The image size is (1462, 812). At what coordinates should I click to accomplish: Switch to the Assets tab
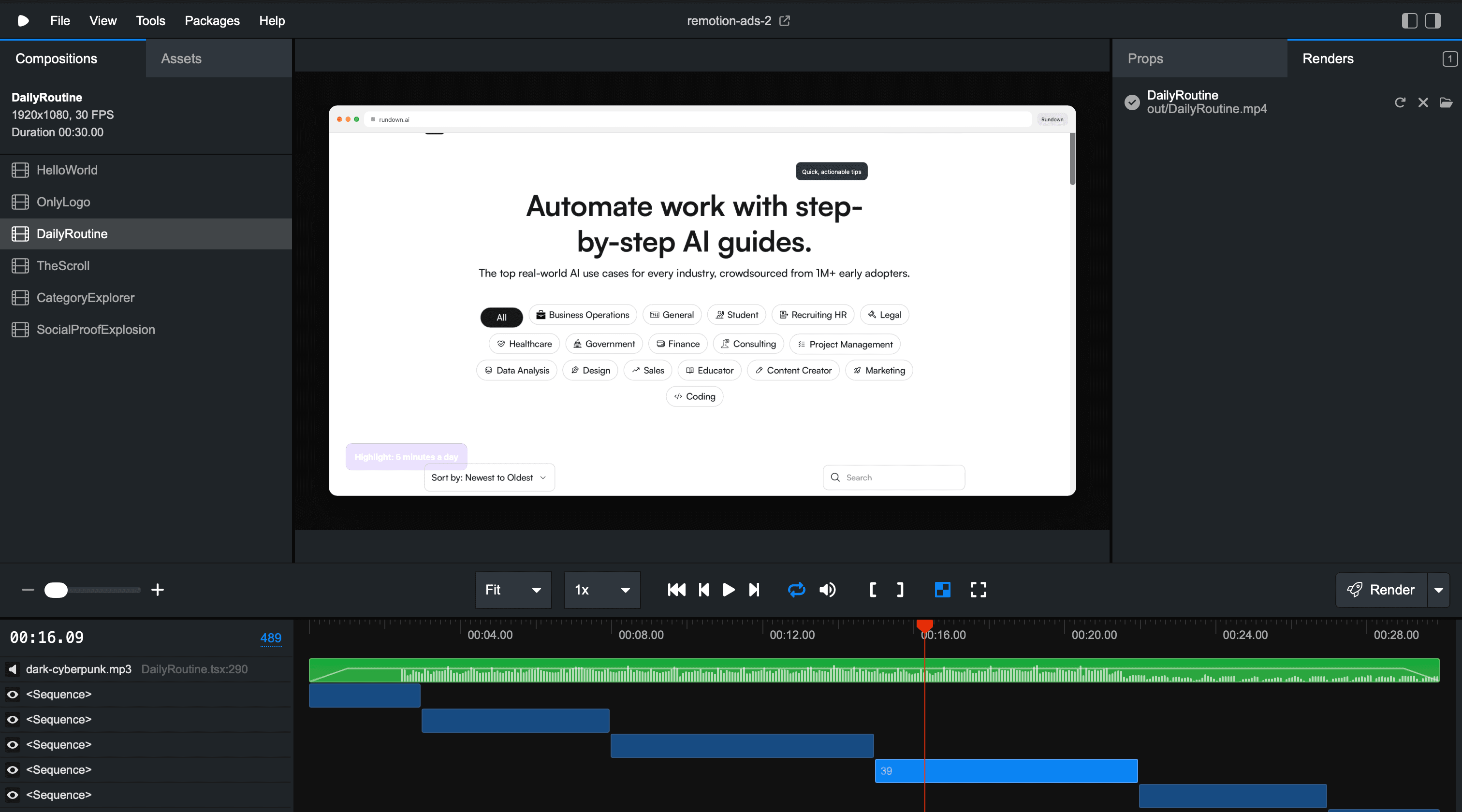point(182,58)
